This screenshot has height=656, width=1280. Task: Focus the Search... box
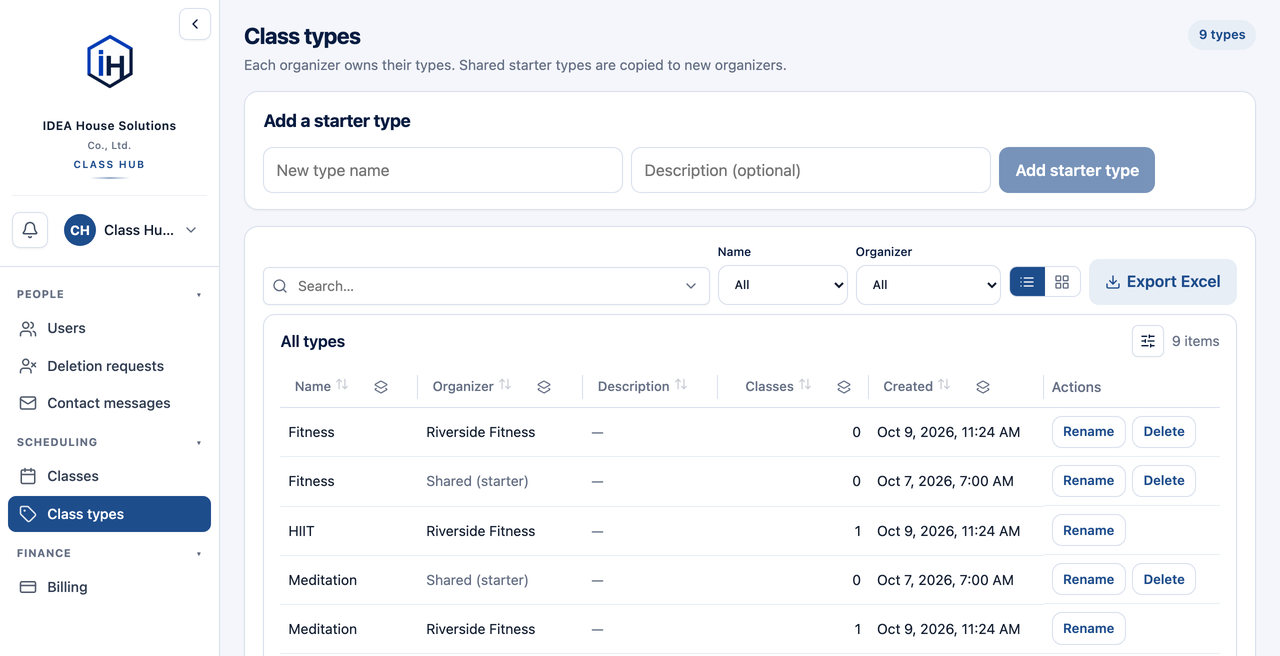(x=486, y=286)
